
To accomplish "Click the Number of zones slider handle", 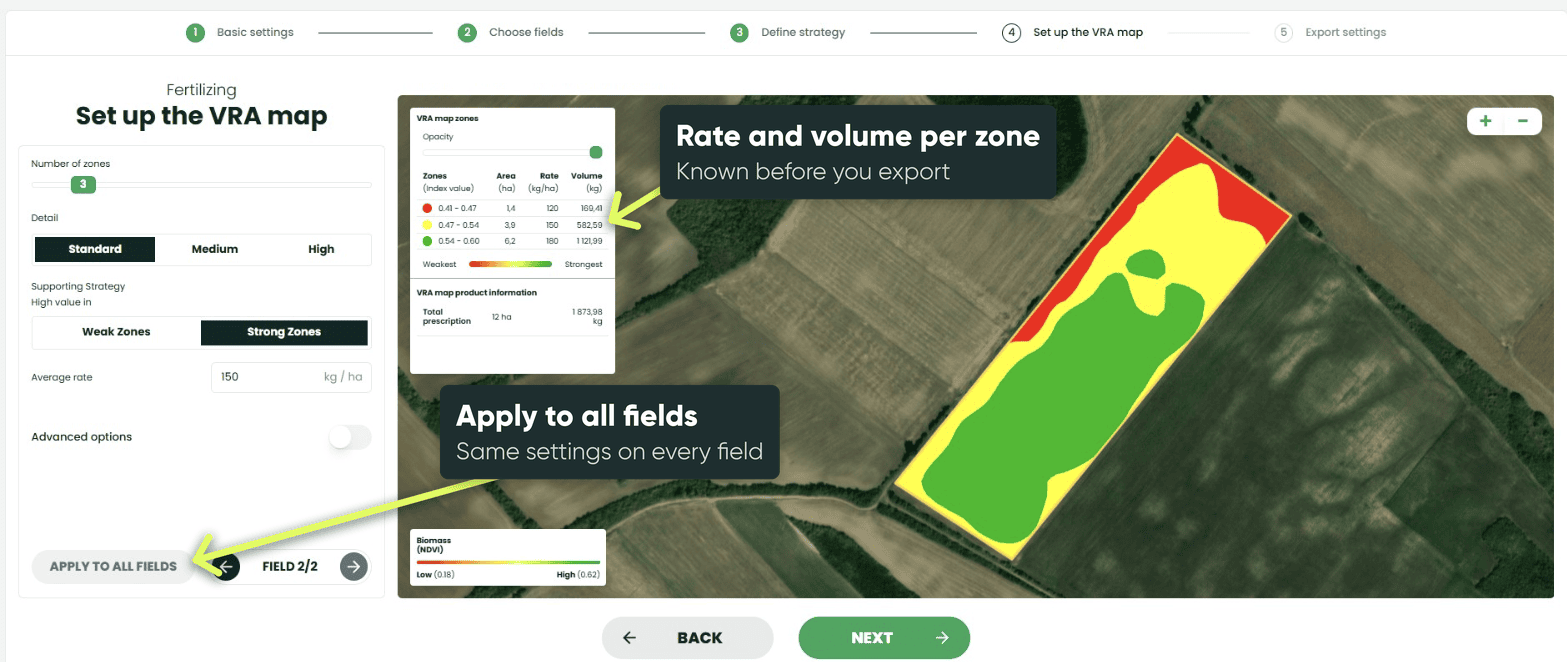I will [83, 184].
